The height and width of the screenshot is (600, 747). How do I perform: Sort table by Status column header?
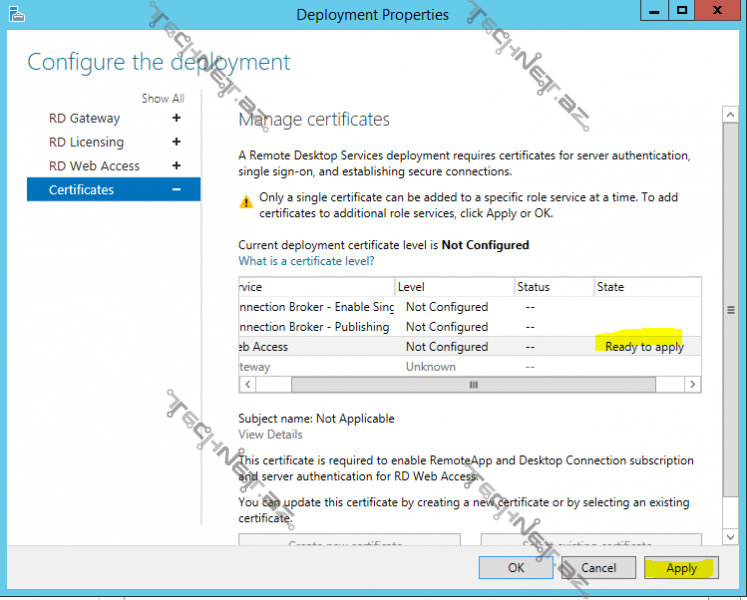point(553,287)
